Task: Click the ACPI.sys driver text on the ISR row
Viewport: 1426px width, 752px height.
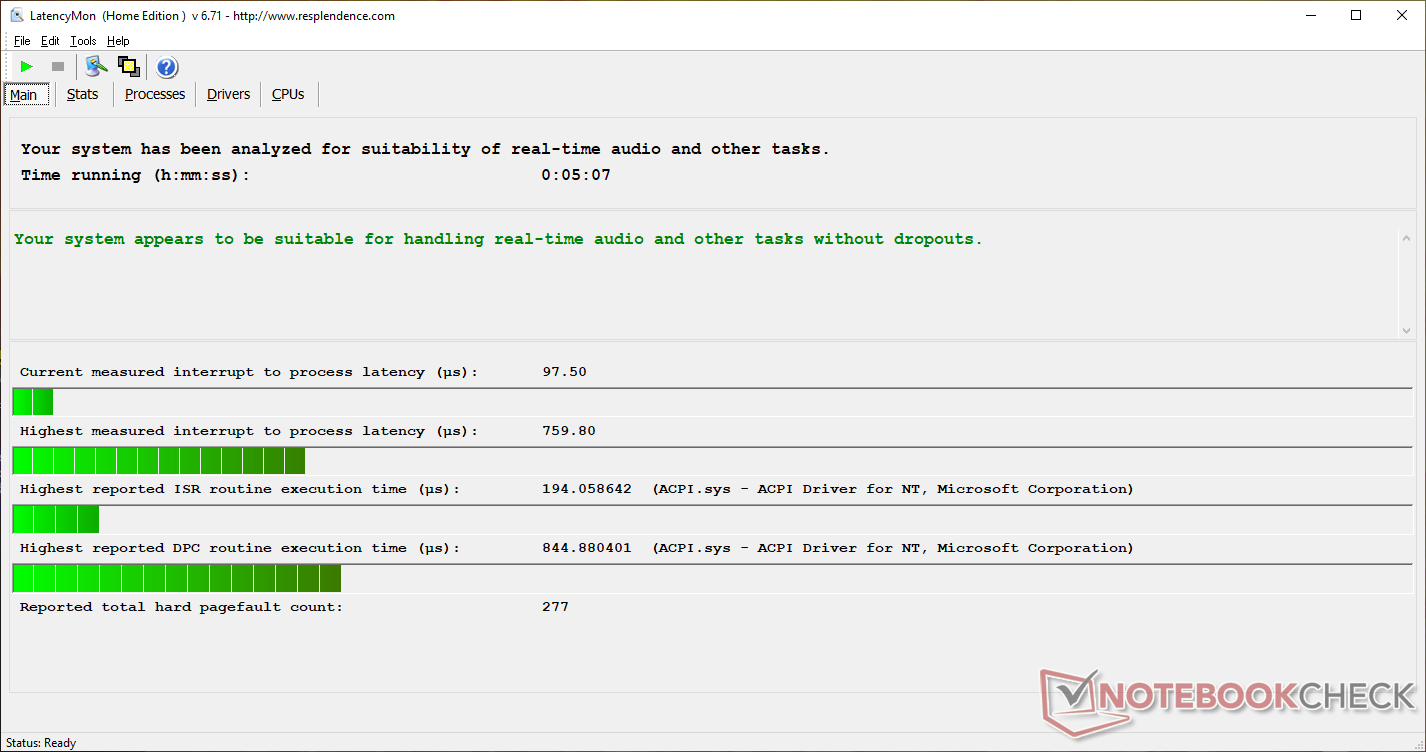Action: point(893,489)
